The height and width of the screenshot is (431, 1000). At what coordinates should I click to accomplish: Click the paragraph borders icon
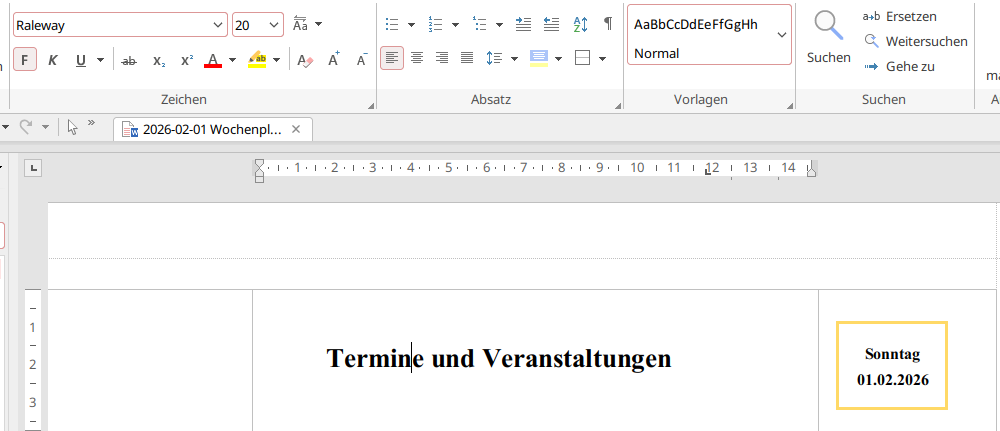tap(582, 59)
